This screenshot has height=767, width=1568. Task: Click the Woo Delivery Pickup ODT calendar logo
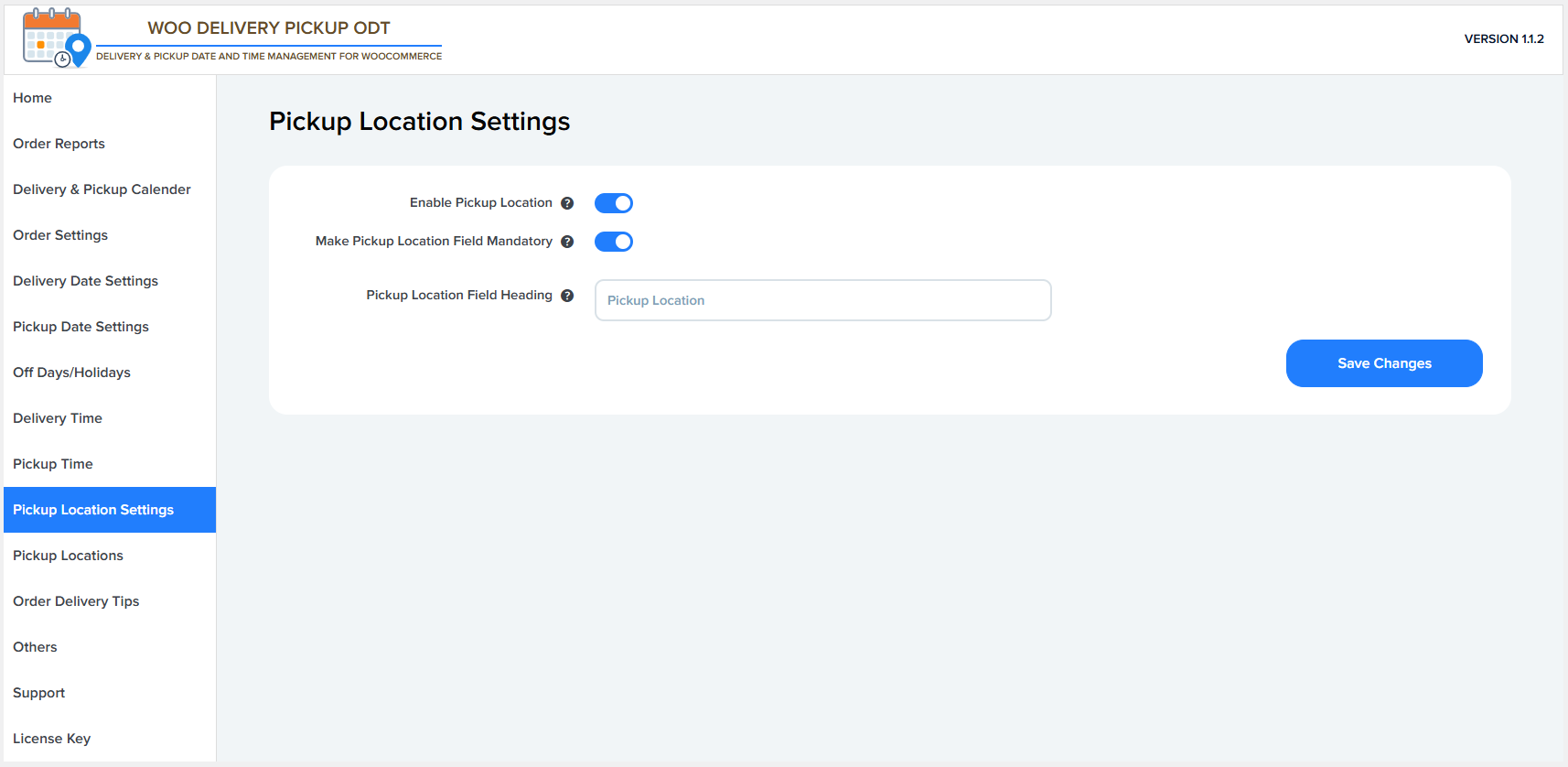tap(56, 38)
